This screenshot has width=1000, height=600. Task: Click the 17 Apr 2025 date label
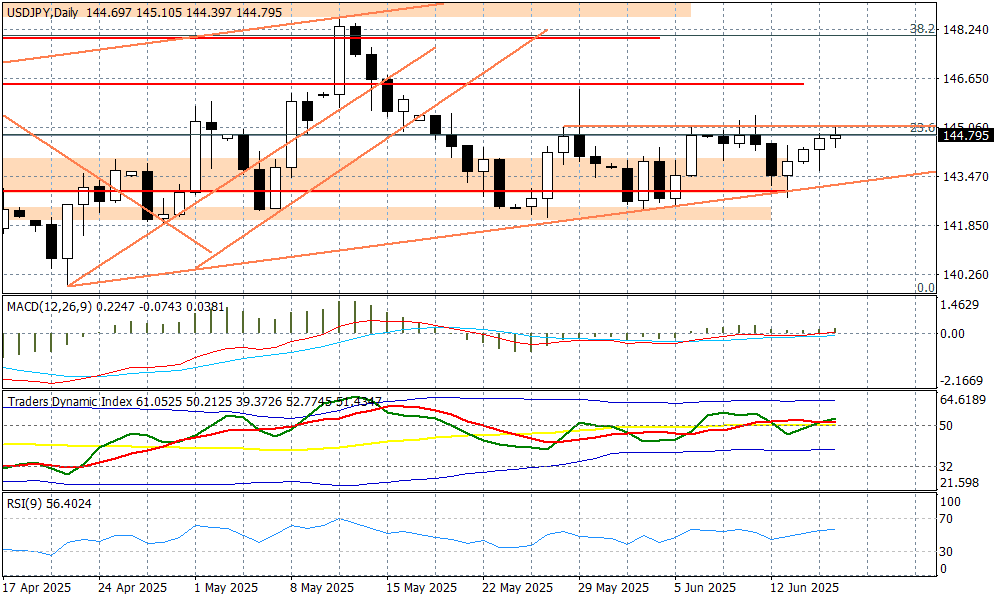point(38,587)
